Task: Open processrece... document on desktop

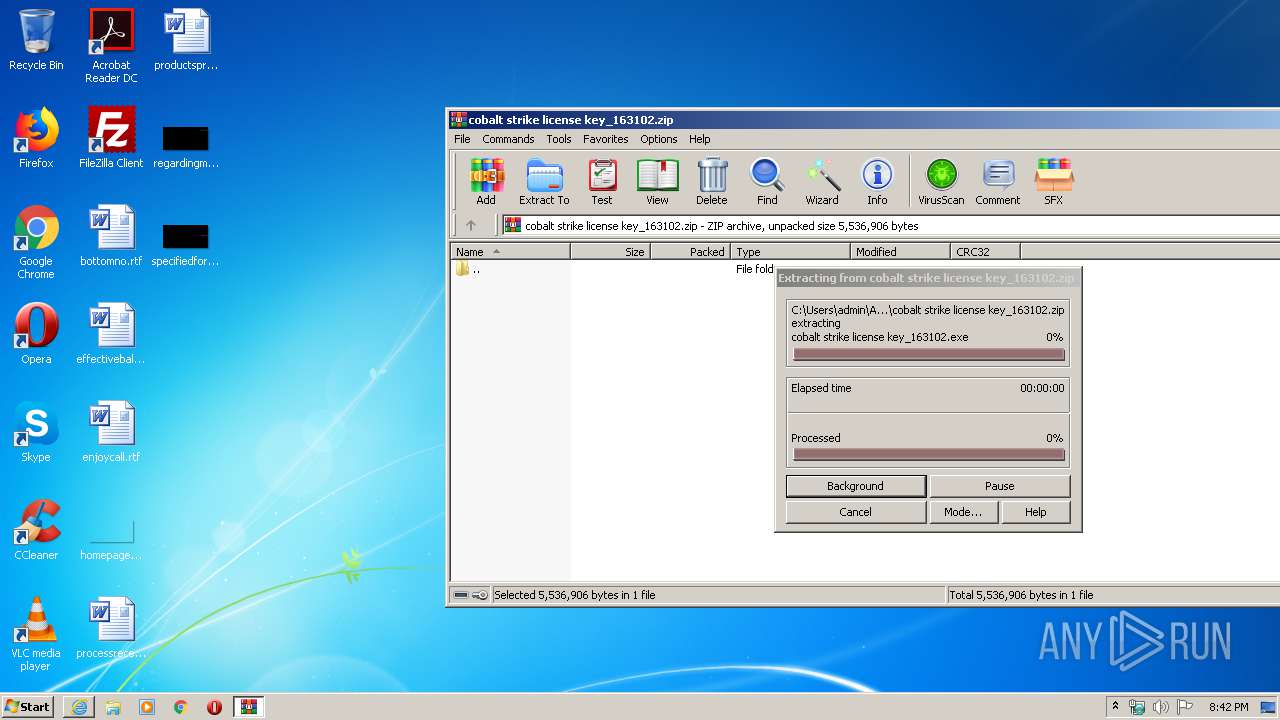Action: coord(111,628)
